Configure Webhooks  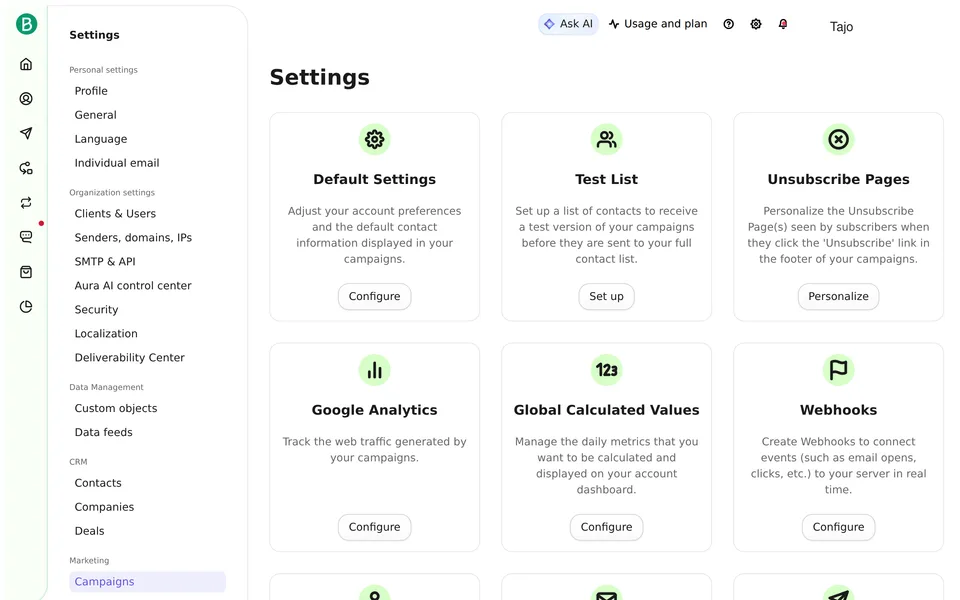839,527
